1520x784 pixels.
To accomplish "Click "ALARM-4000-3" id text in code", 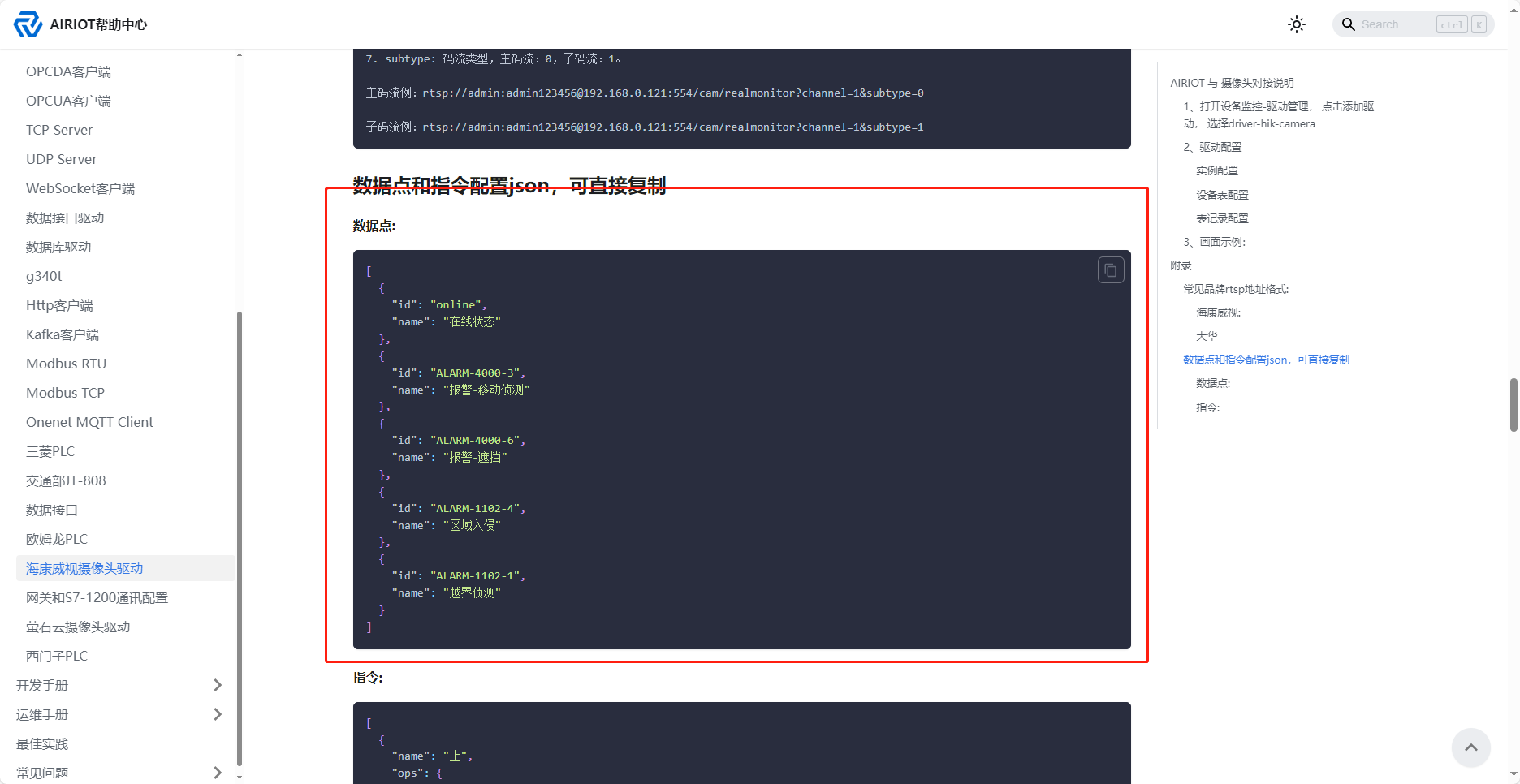I will [477, 373].
